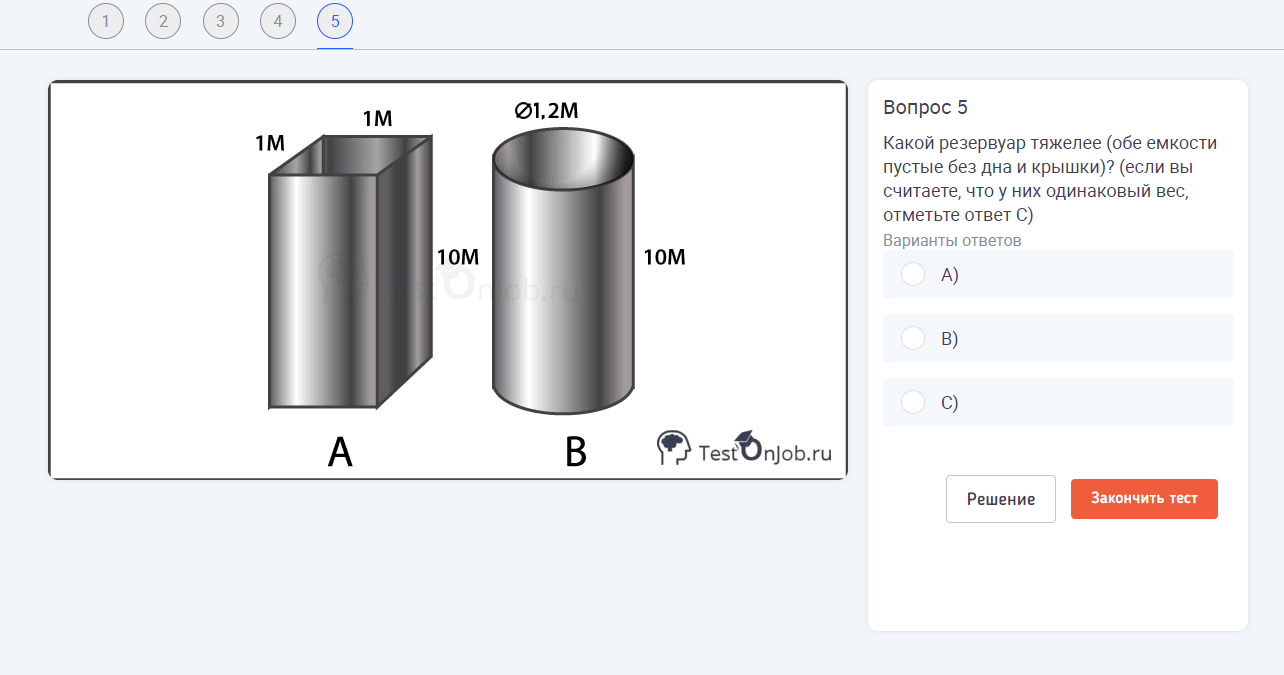Jump to question number 3
This screenshot has width=1284, height=675.
click(x=220, y=21)
